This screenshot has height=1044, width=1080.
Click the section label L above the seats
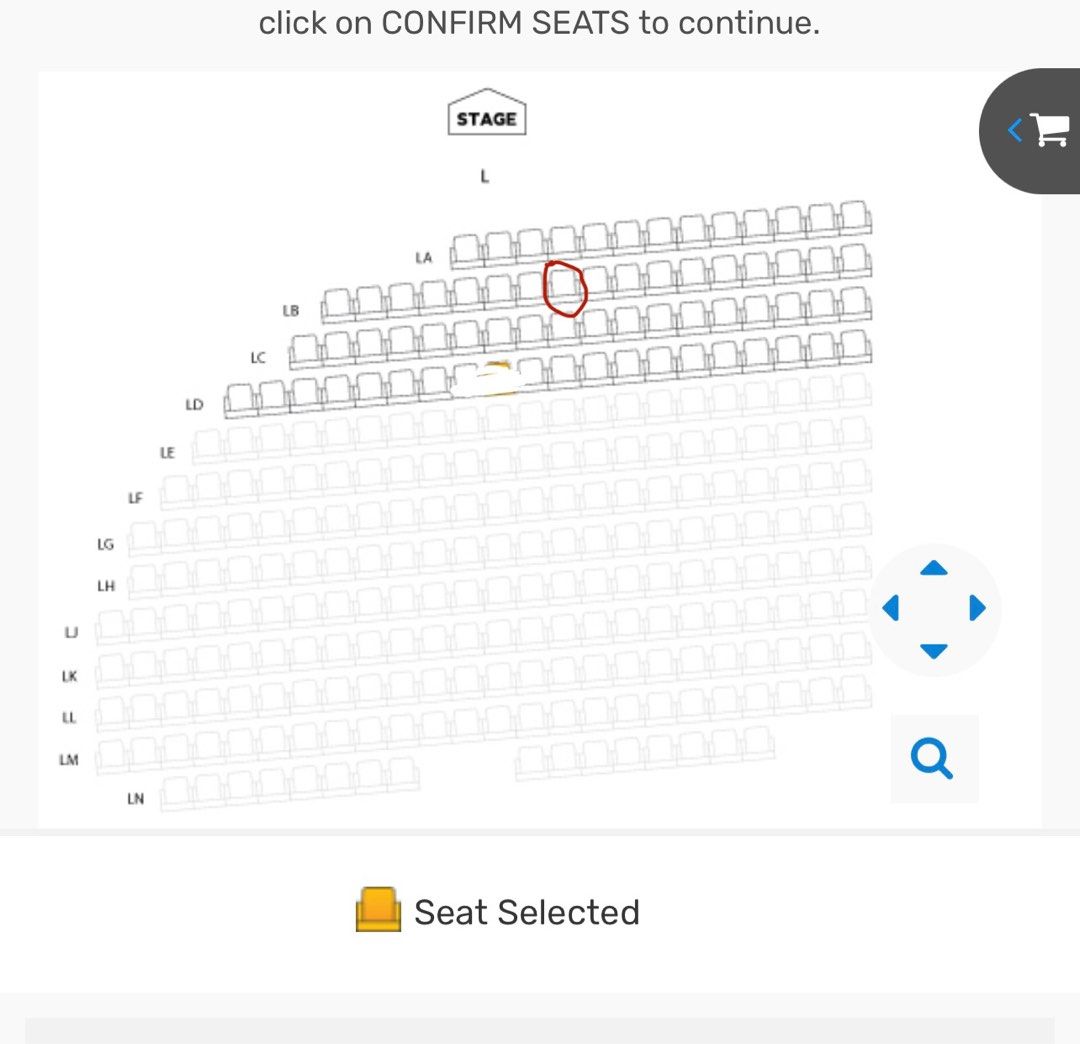(484, 177)
